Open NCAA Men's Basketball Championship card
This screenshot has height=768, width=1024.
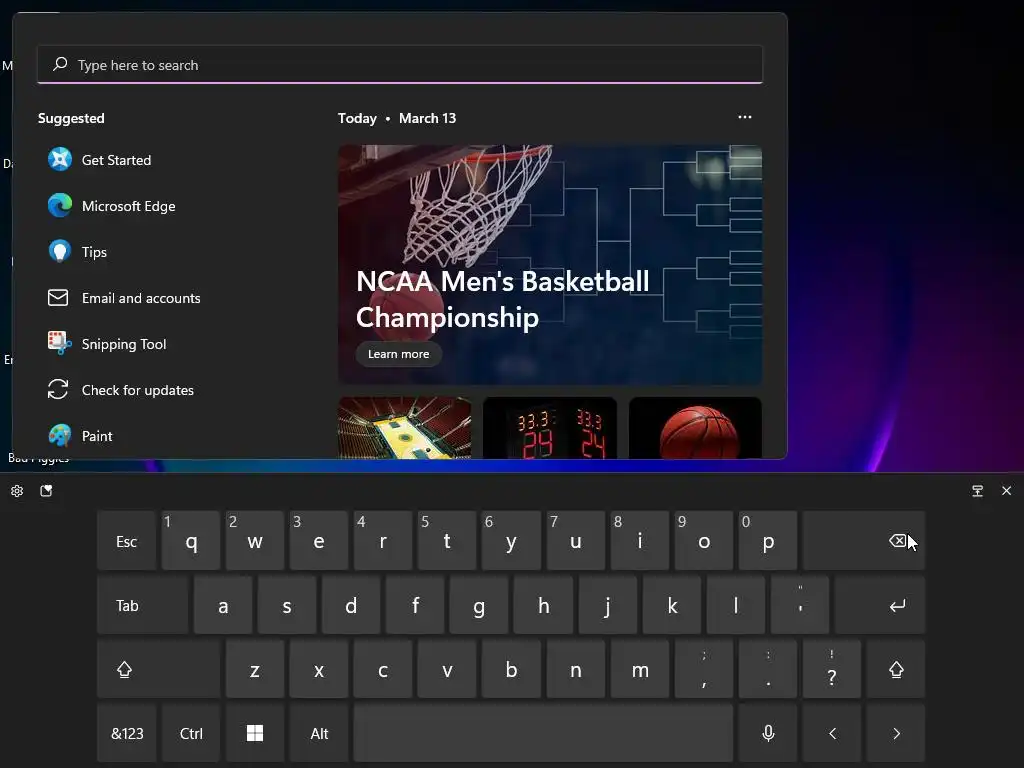pyautogui.click(x=550, y=264)
